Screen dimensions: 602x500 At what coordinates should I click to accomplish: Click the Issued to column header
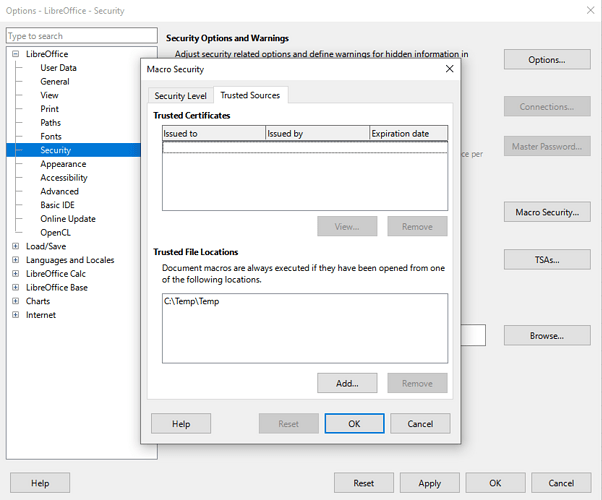pos(213,133)
